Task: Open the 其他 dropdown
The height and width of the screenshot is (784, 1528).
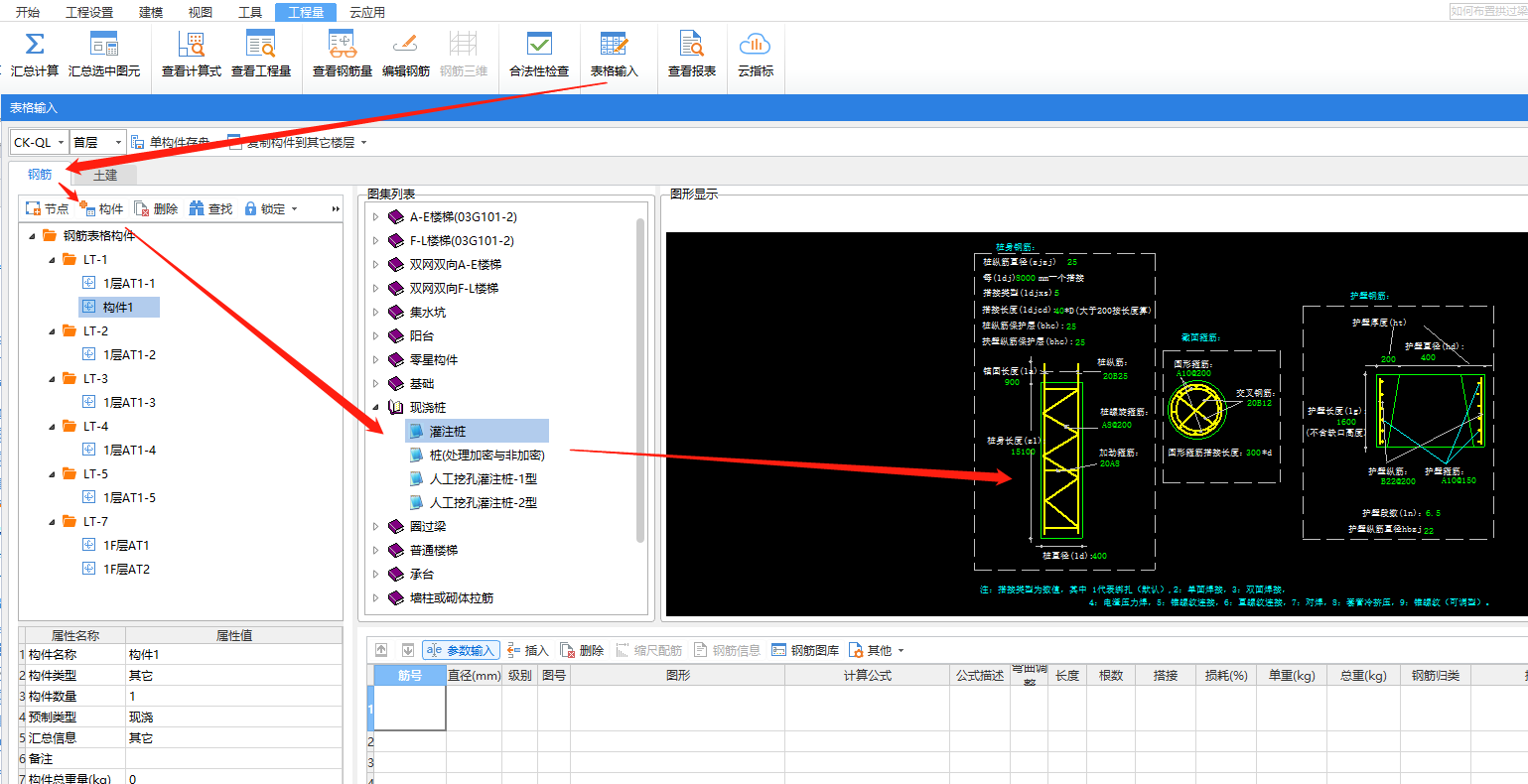Action: (877, 650)
